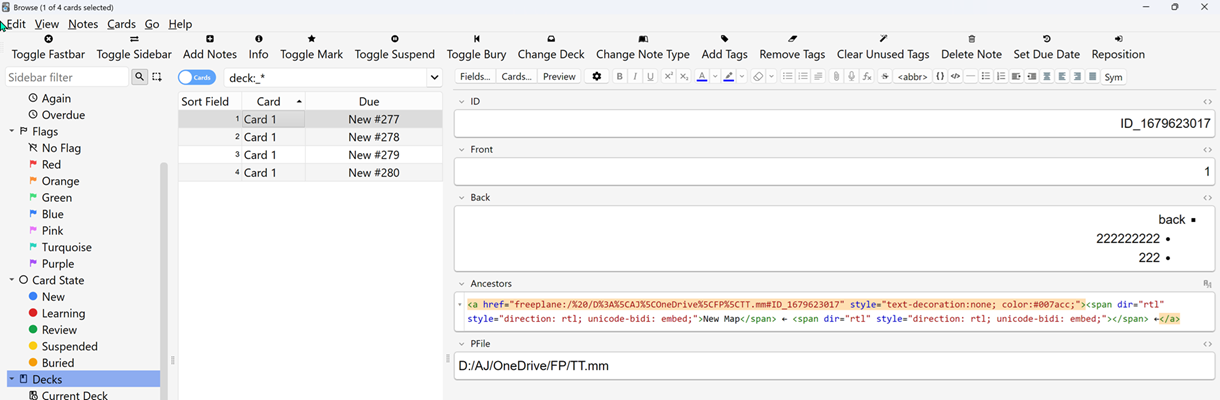Open the Notes menu
The height and width of the screenshot is (400, 1220).
click(82, 24)
